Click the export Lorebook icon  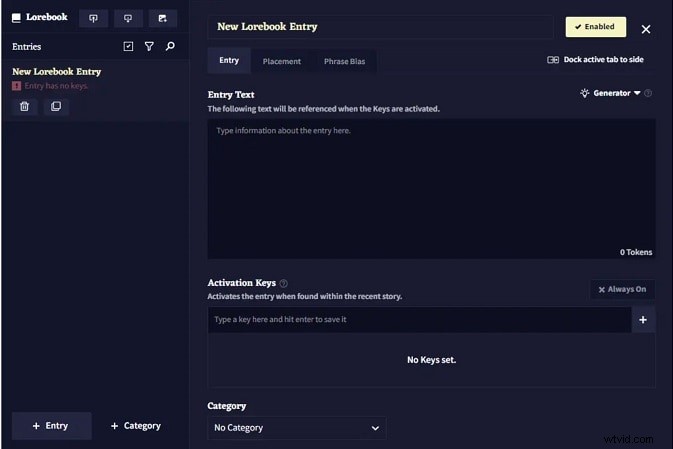[93, 18]
